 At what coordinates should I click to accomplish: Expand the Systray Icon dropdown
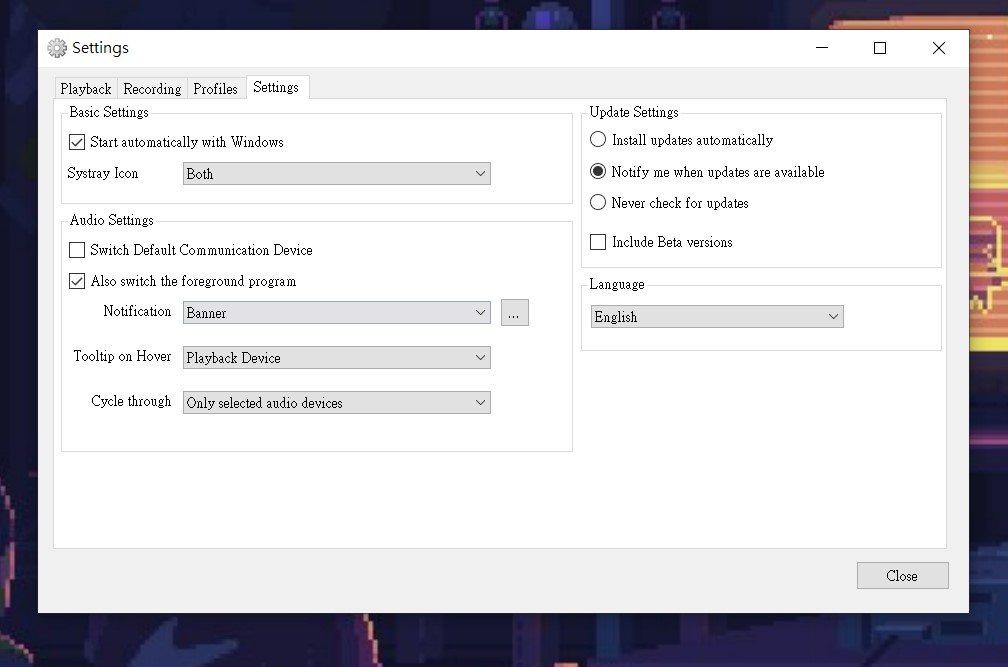(336, 174)
